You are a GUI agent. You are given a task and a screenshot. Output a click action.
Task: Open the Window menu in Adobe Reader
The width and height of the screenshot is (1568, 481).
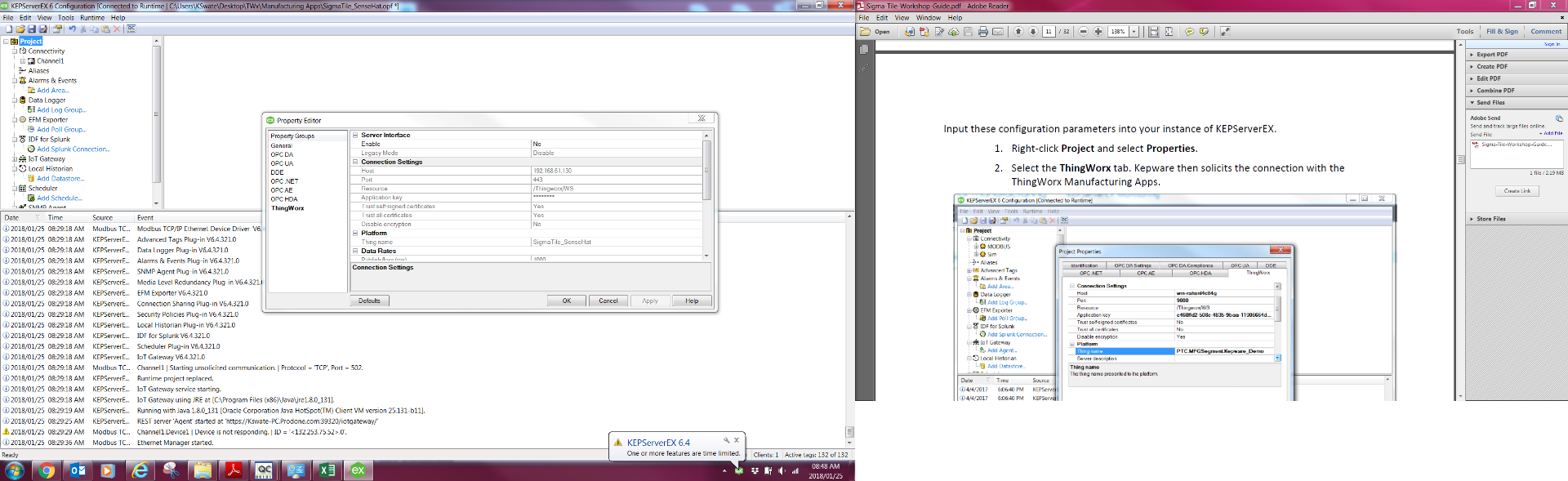click(x=928, y=18)
